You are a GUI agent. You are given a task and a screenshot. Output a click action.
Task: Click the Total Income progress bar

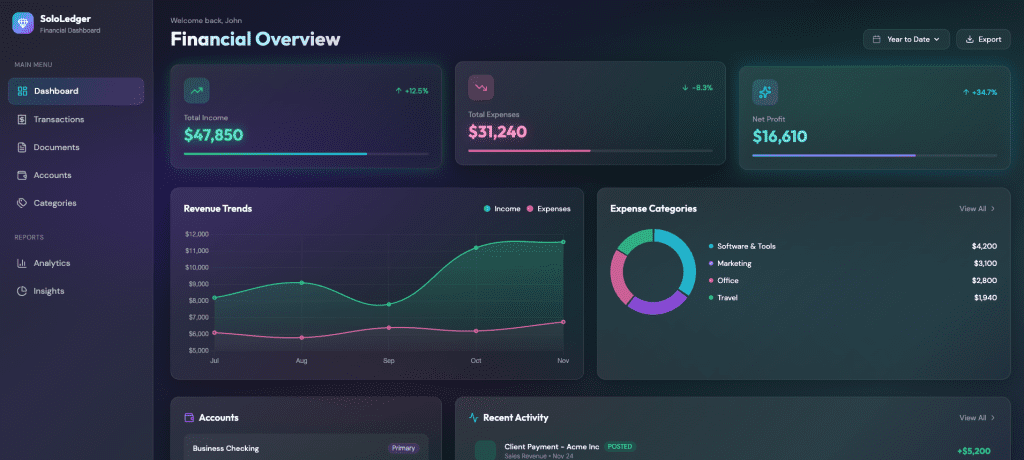pos(306,154)
